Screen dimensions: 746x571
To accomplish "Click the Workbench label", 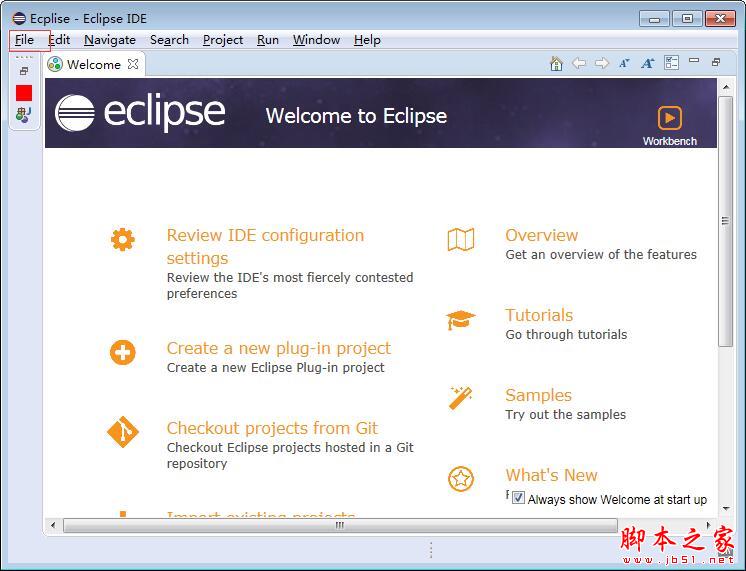I will 669,141.
